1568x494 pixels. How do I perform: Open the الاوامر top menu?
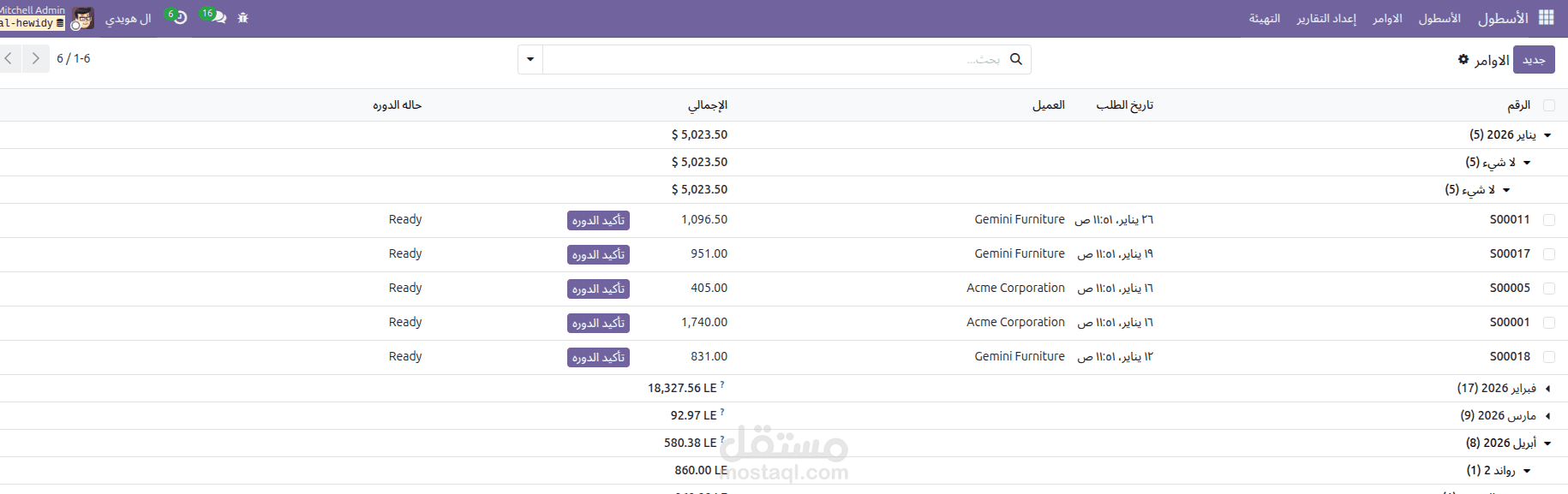coord(1387,18)
